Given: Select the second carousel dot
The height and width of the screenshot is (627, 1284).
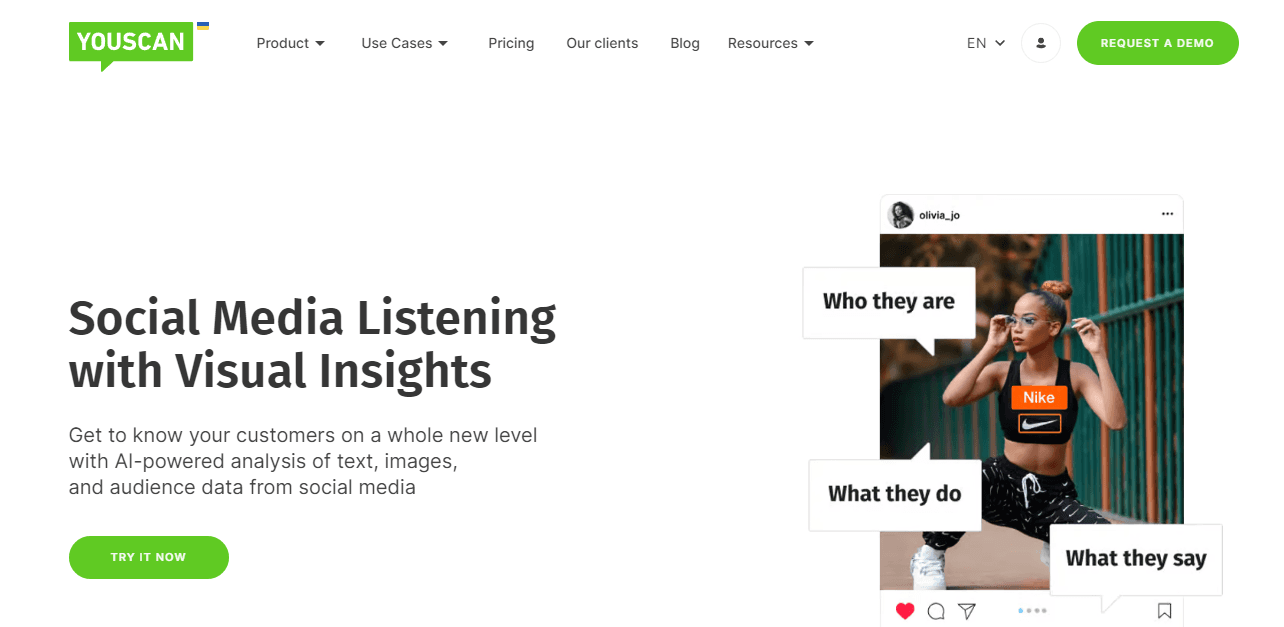Looking at the screenshot, I should [1028, 611].
